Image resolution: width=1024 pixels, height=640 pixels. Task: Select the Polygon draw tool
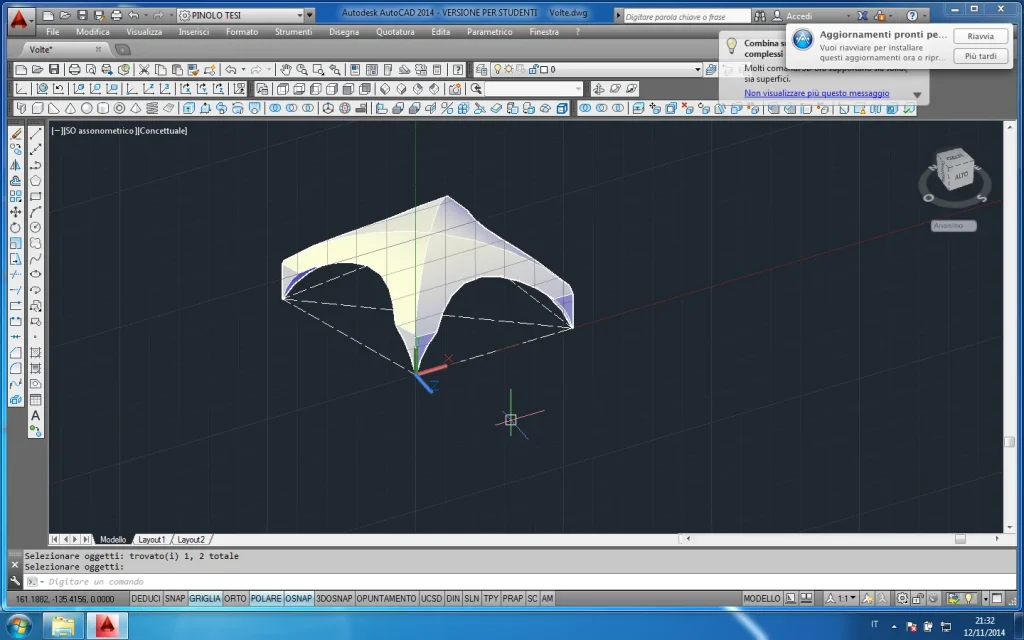[35, 181]
